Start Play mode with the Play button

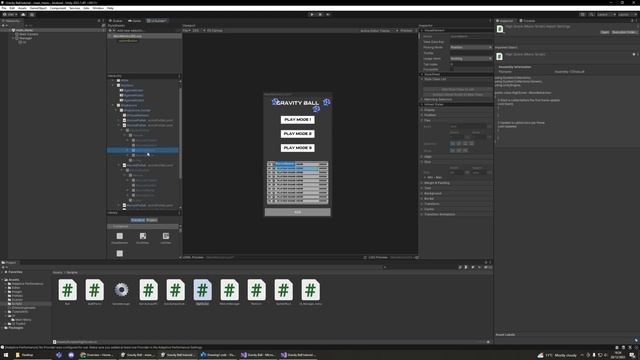click(x=312, y=14)
